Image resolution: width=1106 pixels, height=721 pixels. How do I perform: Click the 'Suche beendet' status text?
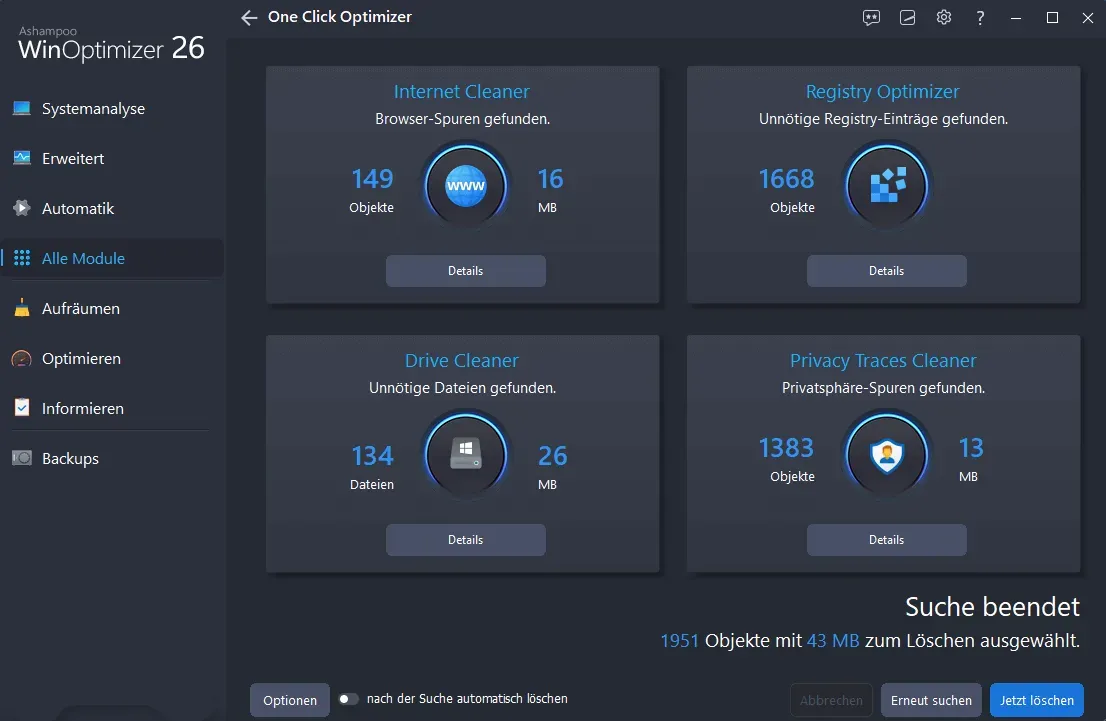[992, 607]
